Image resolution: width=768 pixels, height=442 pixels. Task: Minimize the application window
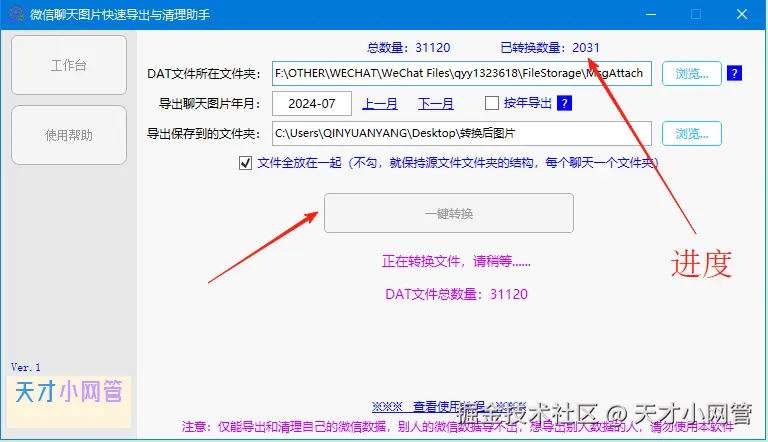(x=650, y=14)
